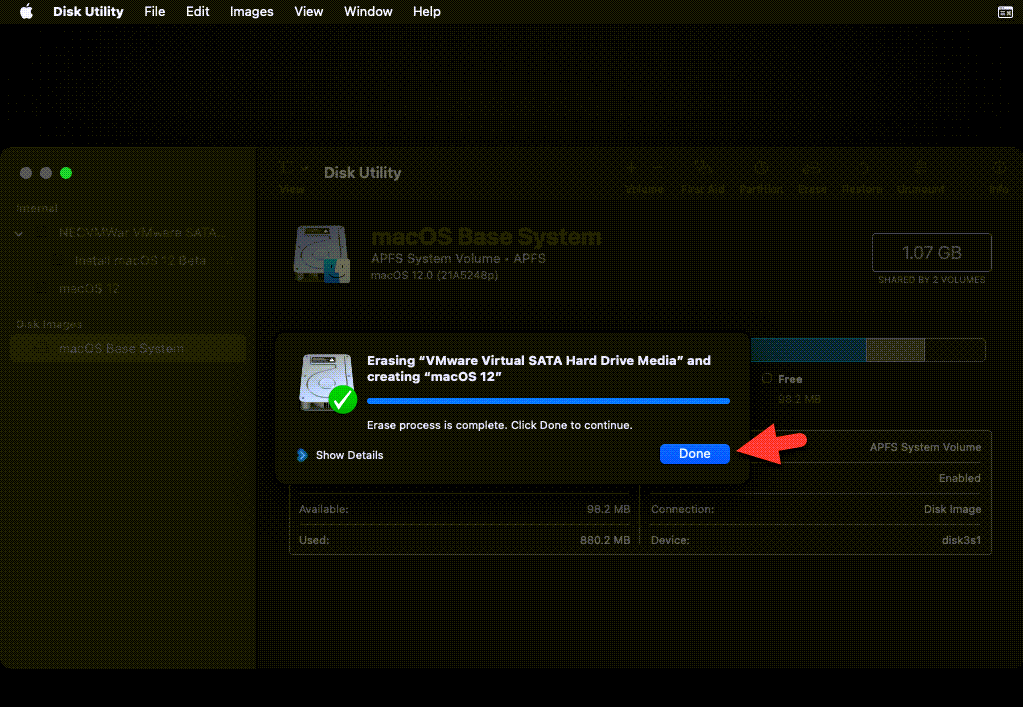Expand Show Details disclosure arrow
The height and width of the screenshot is (707, 1023).
click(x=302, y=455)
